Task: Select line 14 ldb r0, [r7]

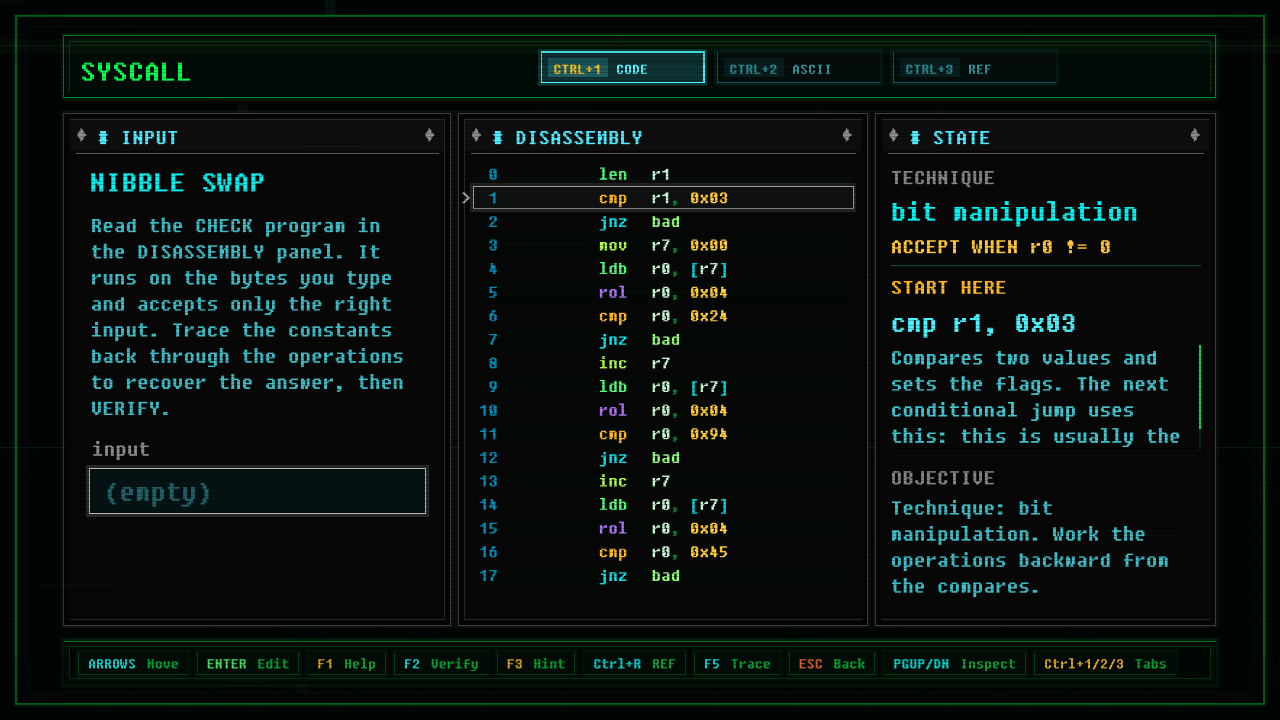Action: pyautogui.click(x=662, y=505)
